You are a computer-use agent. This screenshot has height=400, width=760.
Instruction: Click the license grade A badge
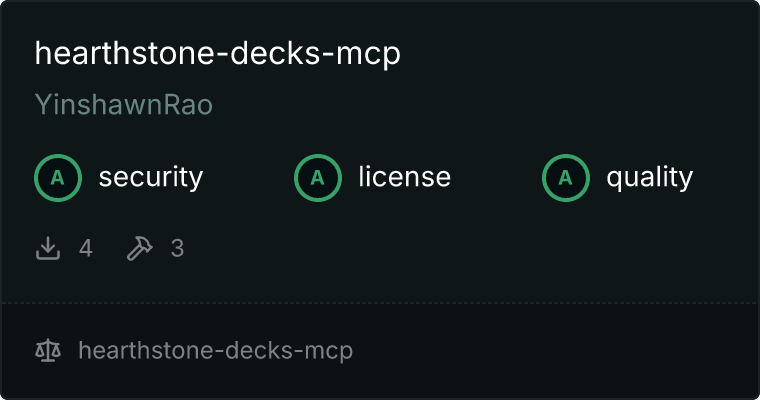click(x=317, y=178)
